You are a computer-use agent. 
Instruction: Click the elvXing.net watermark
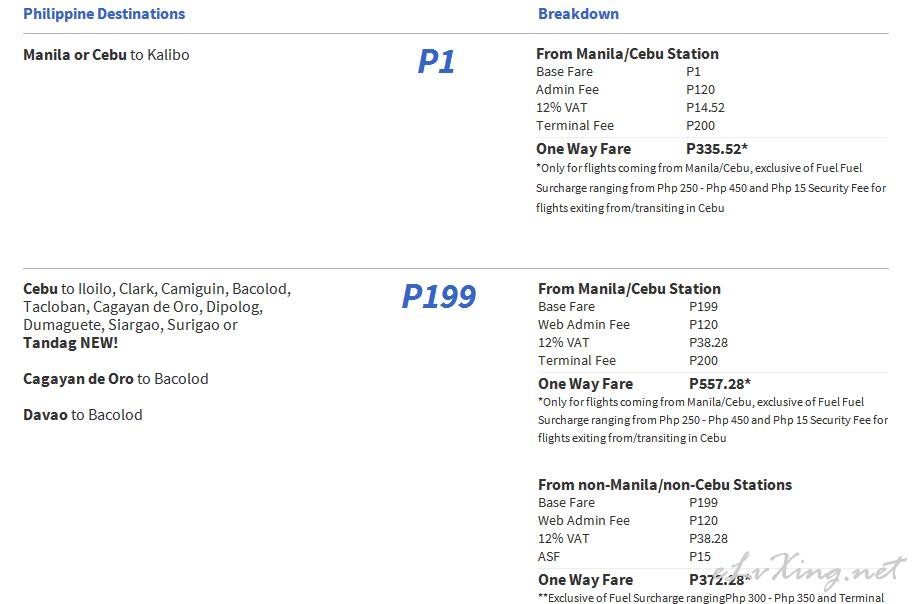(x=817, y=571)
